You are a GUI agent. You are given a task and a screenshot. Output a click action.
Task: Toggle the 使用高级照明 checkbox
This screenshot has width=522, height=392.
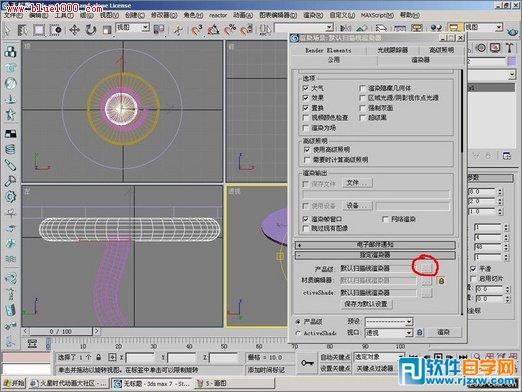pyautogui.click(x=307, y=149)
